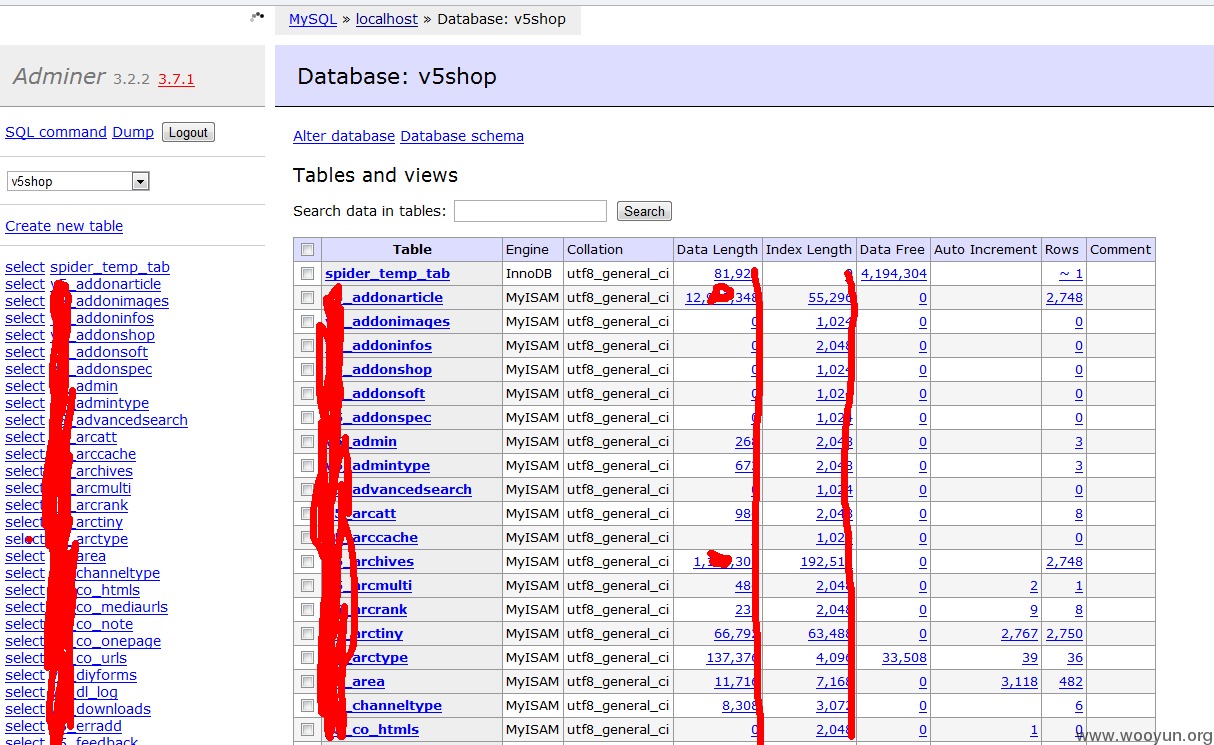
Task: Click the 3.7.1 version update link
Action: (176, 79)
